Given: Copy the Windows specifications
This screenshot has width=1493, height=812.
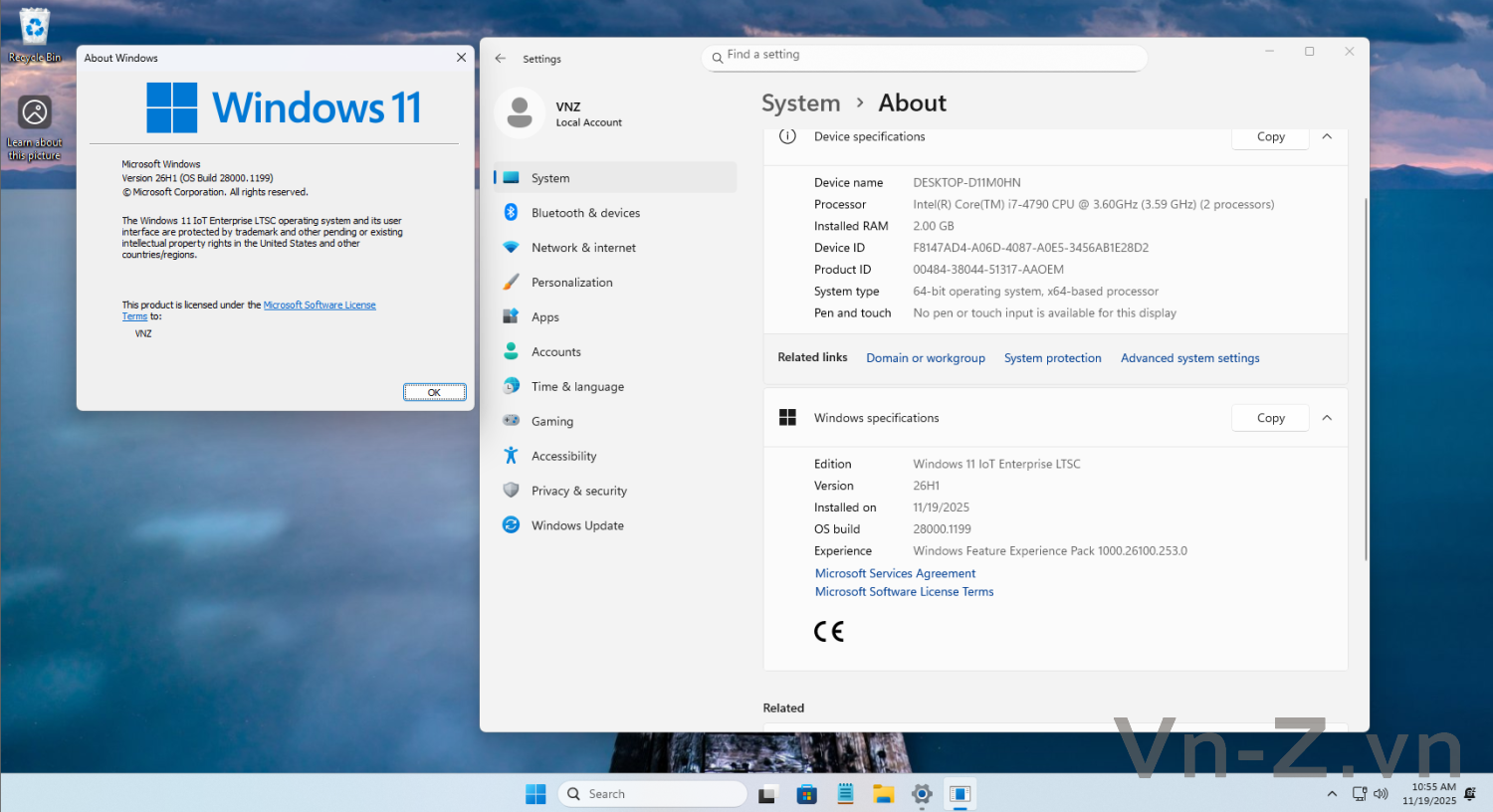Looking at the screenshot, I should 1270,418.
